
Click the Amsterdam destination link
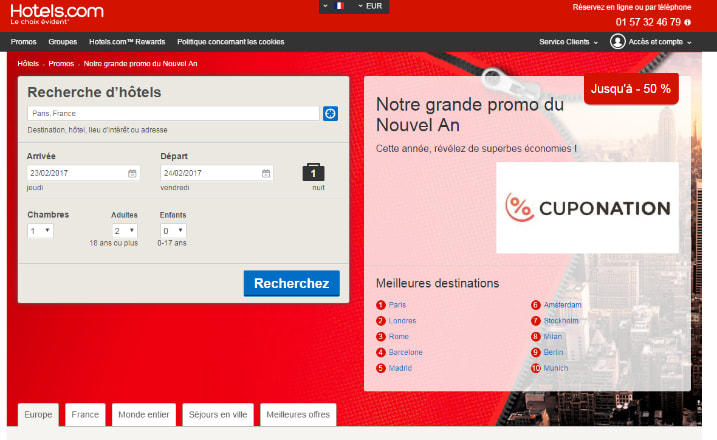tap(562, 305)
